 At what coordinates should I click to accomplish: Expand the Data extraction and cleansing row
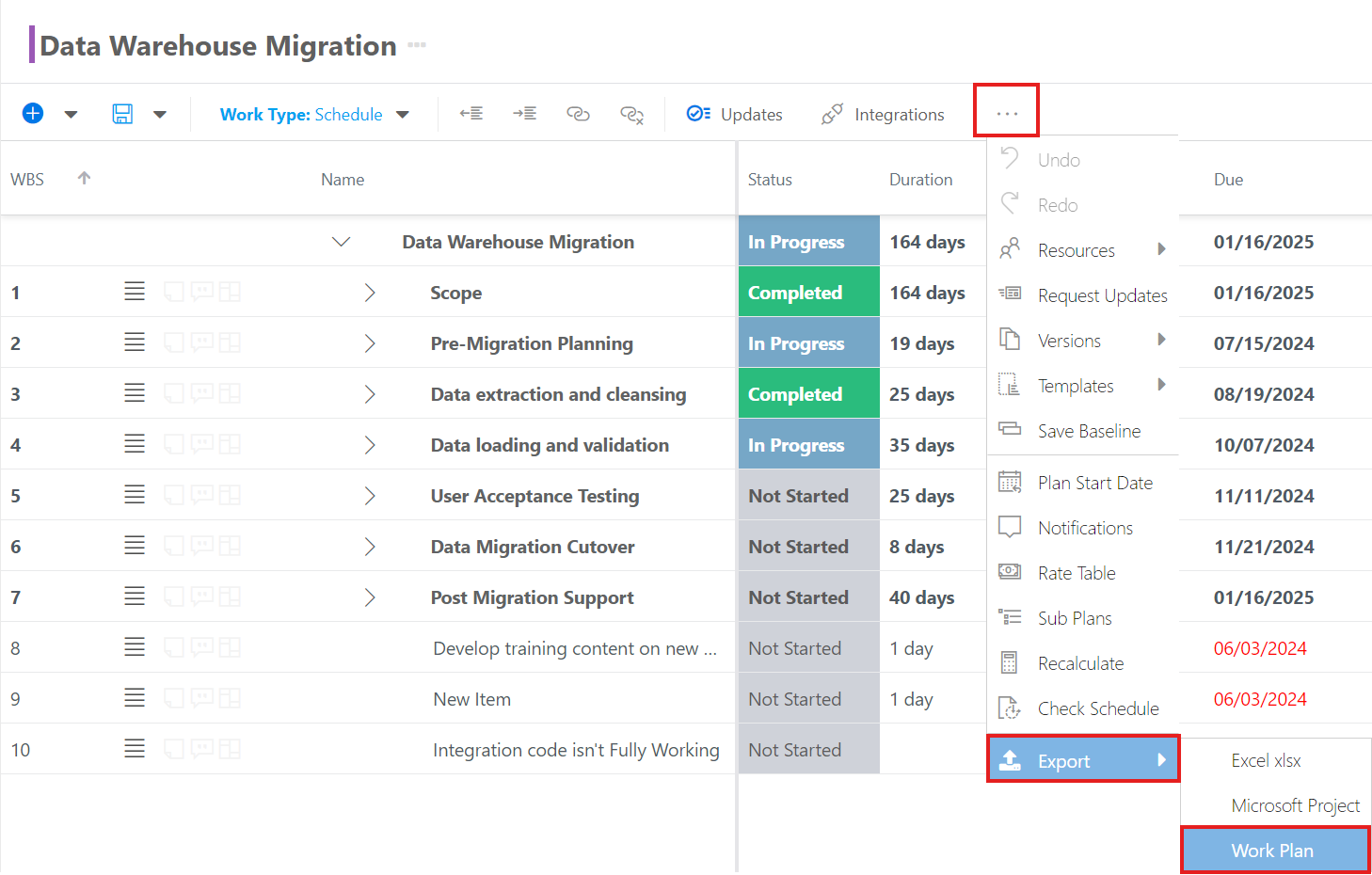point(370,394)
